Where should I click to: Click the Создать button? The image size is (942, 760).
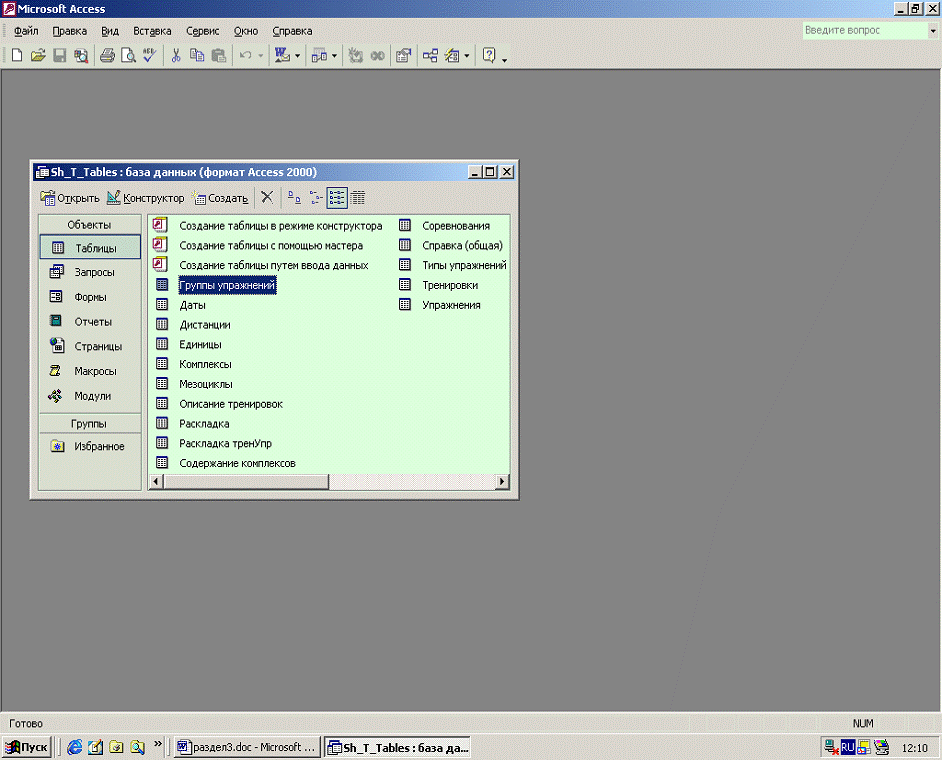pos(220,198)
